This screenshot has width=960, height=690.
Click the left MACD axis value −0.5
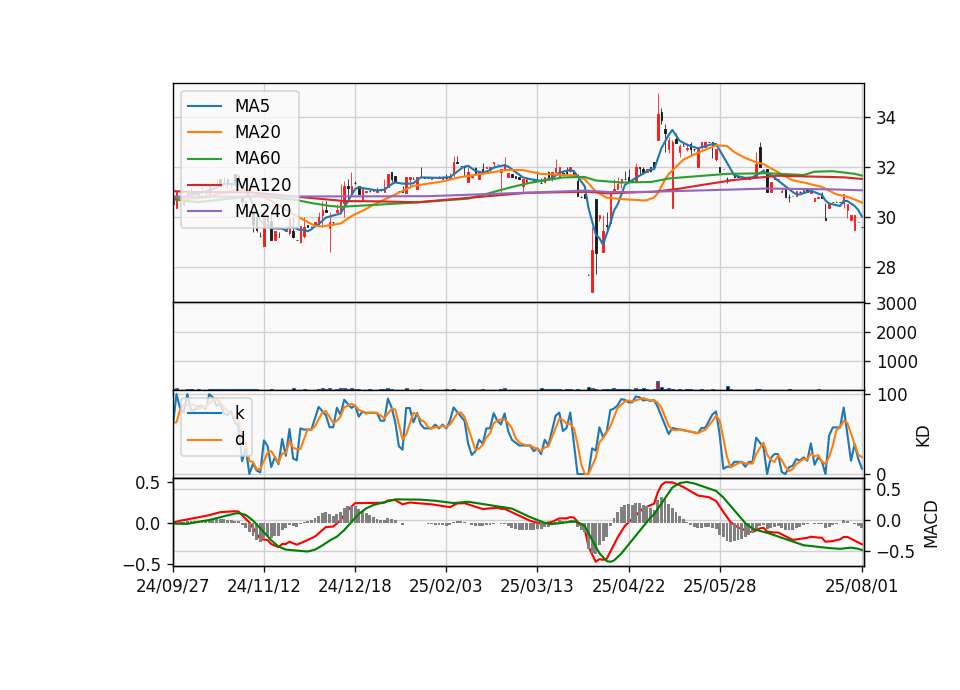(141, 564)
